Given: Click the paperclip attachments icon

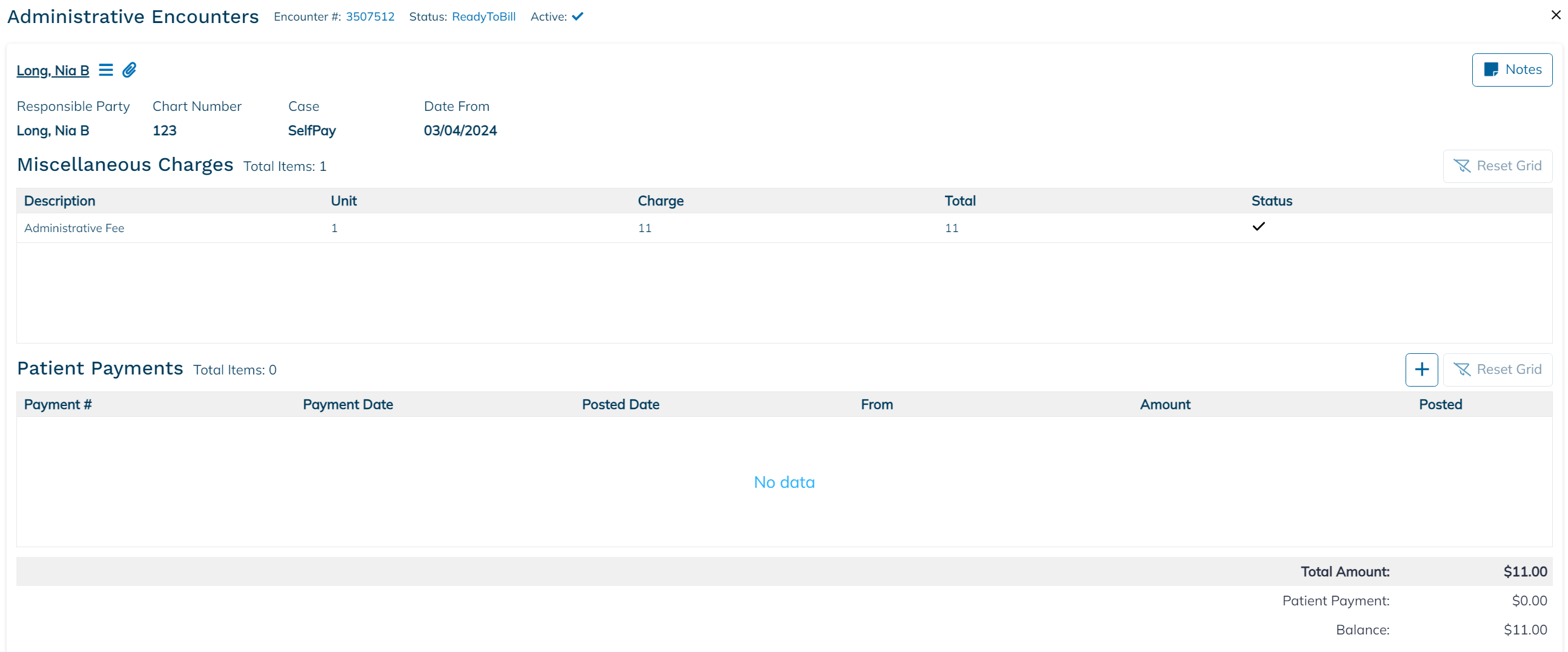Looking at the screenshot, I should tap(129, 70).
